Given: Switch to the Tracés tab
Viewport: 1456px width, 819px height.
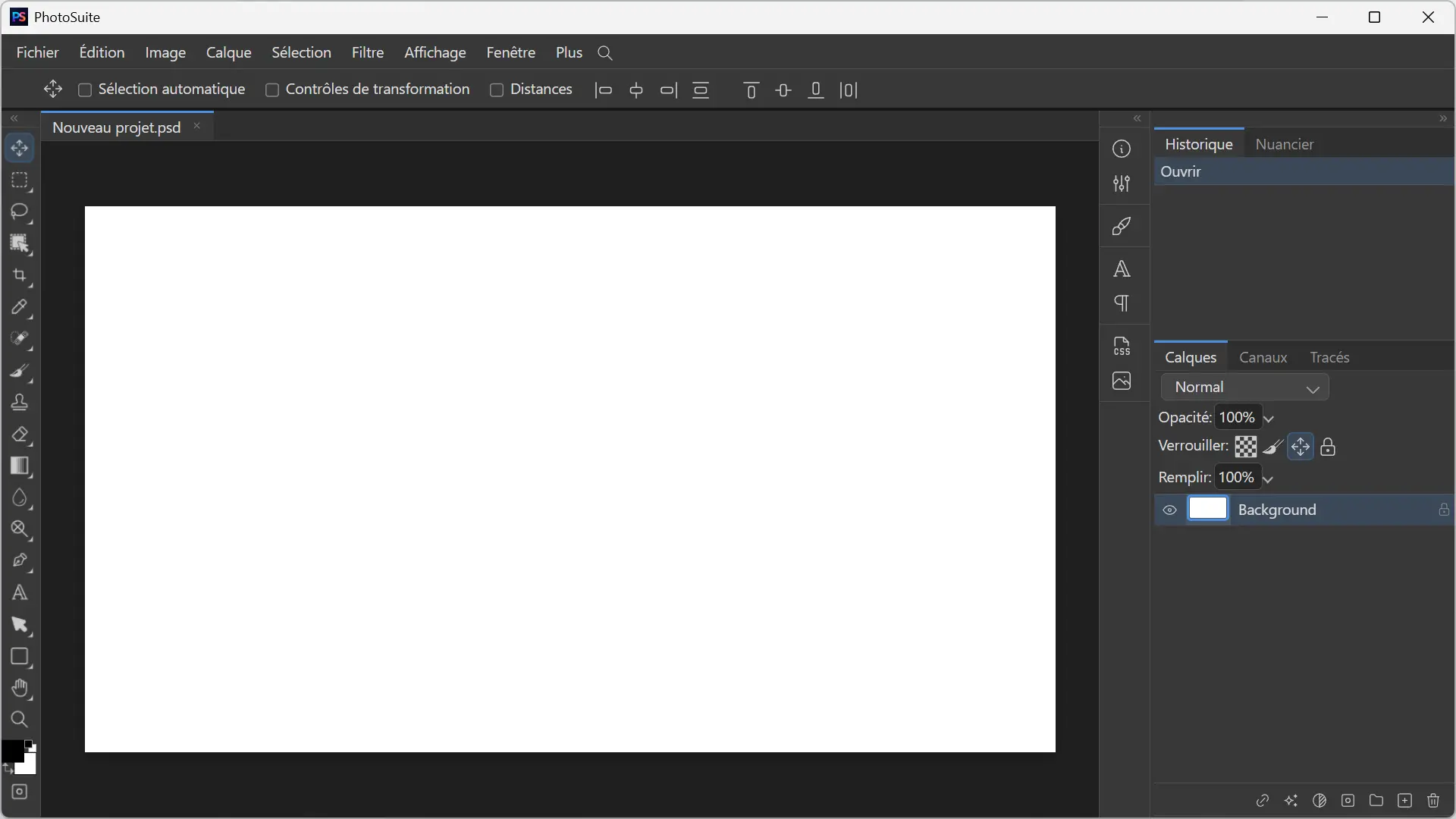Looking at the screenshot, I should pos(1330,357).
